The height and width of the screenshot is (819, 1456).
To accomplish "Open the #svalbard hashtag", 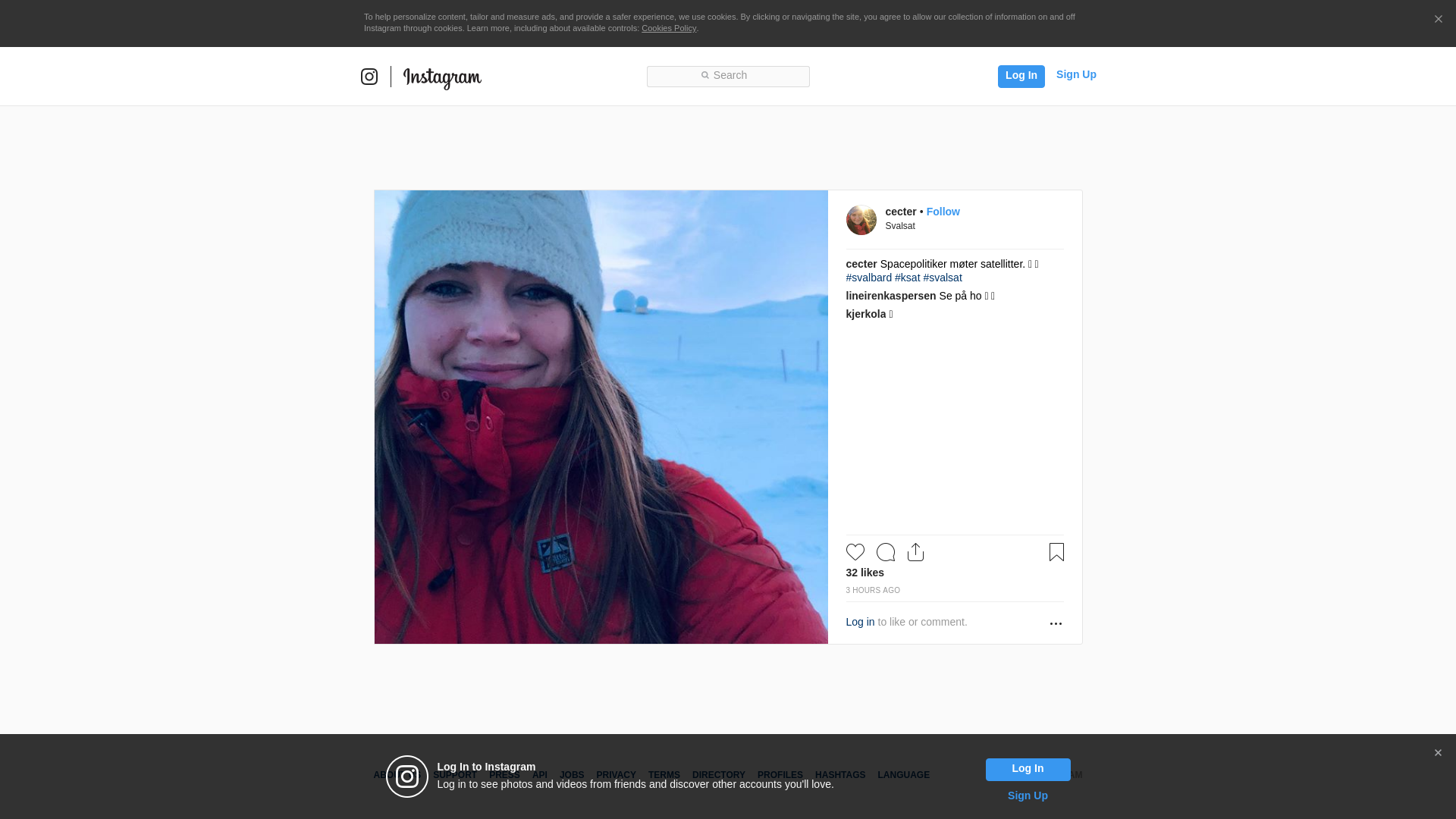I will point(868,278).
